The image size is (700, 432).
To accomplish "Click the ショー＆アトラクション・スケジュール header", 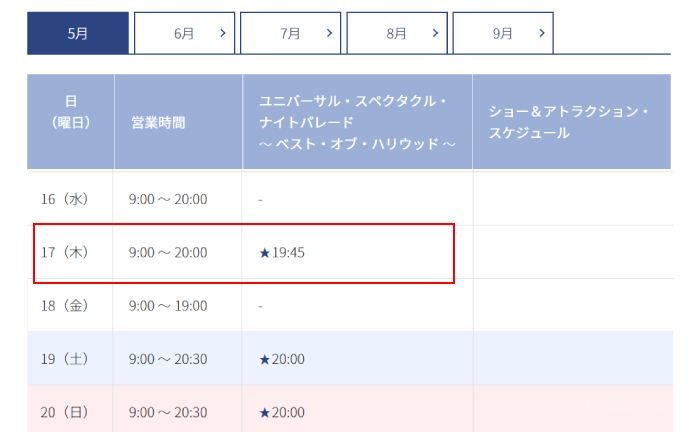I will [x=568, y=122].
